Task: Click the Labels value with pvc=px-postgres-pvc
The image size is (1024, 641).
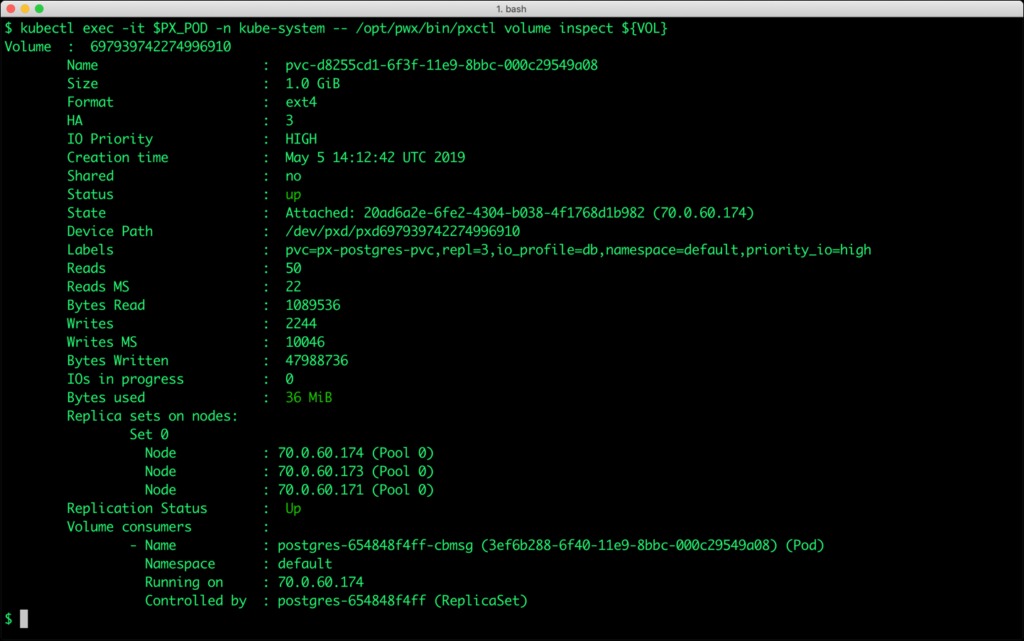Action: 577,250
